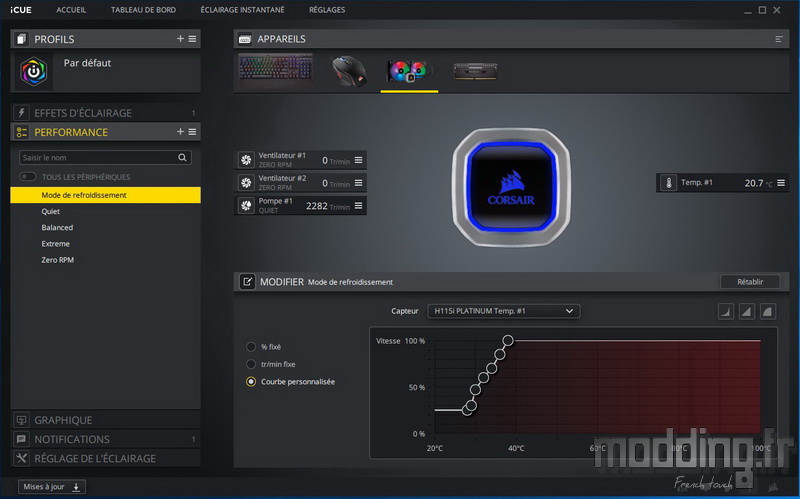Select the mouse device thumbnail
Screen dimensions: 800x499
(x=349, y=71)
